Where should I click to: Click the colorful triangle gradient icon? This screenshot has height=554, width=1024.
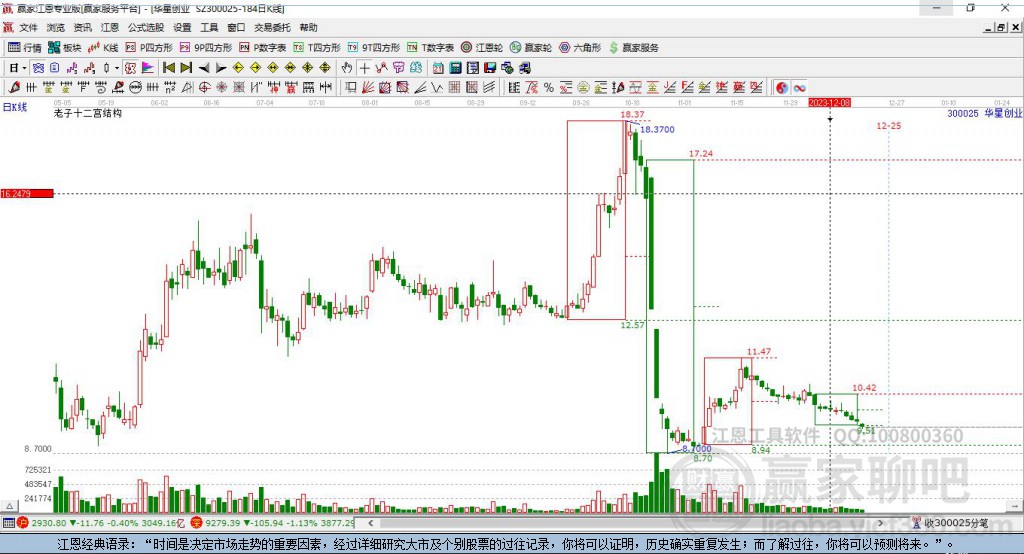tap(148, 68)
